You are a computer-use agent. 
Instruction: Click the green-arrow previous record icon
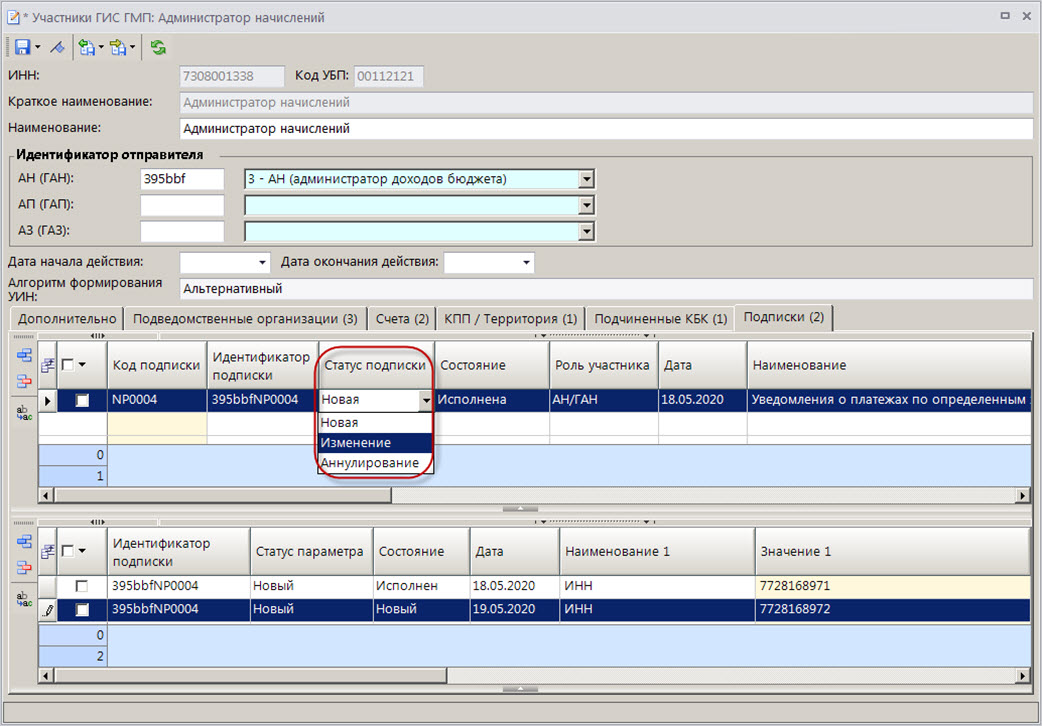tap(87, 47)
